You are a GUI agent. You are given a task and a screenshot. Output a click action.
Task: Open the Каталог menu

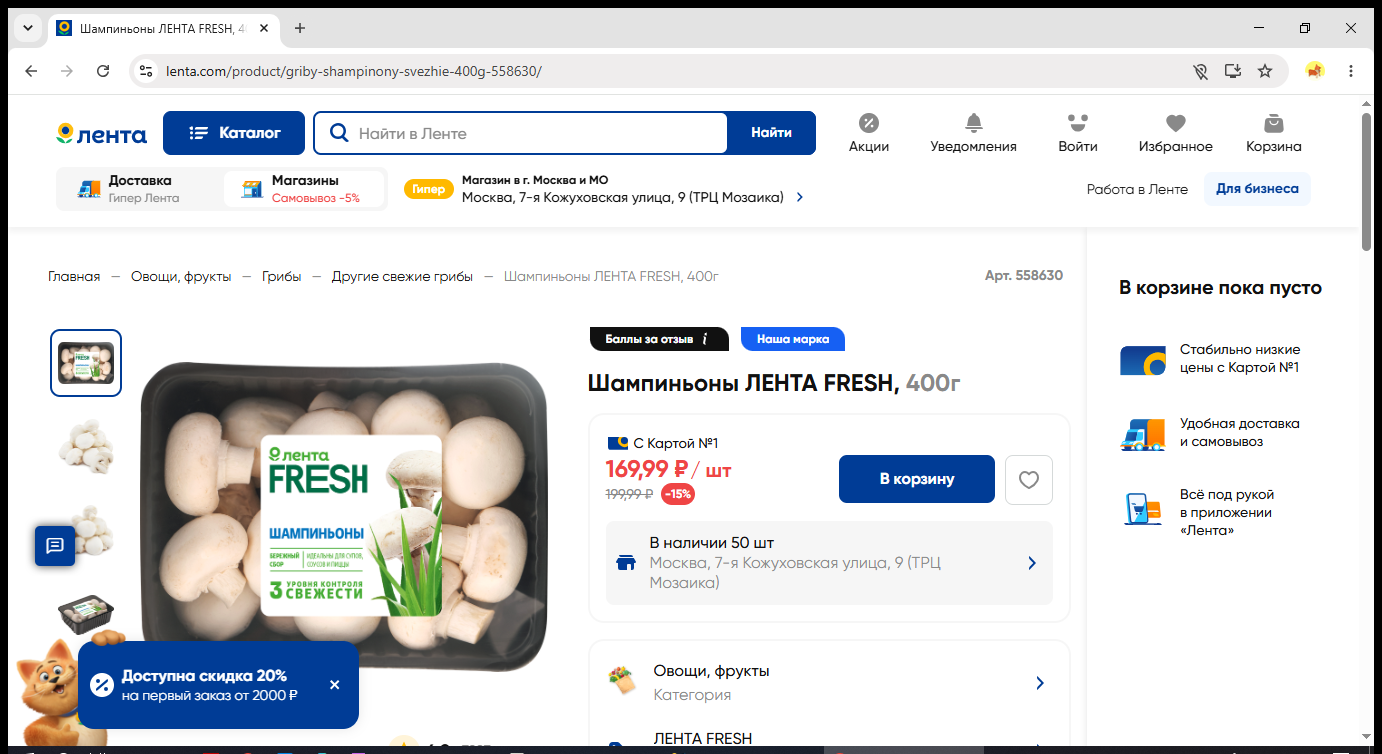pyautogui.click(x=234, y=133)
